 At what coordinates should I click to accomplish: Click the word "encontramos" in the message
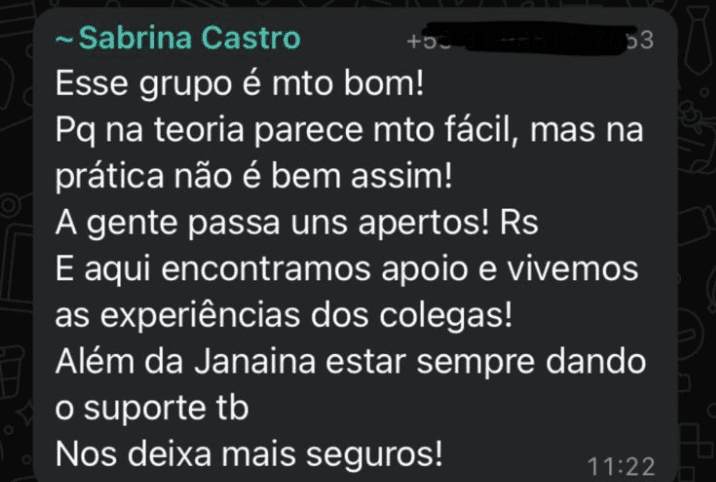click(266, 269)
